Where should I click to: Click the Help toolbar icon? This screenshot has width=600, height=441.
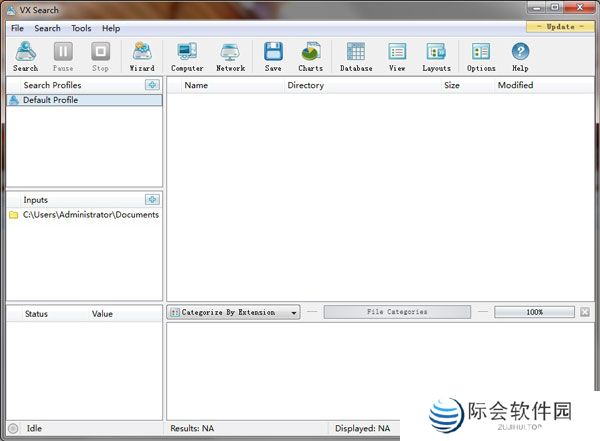pos(520,56)
